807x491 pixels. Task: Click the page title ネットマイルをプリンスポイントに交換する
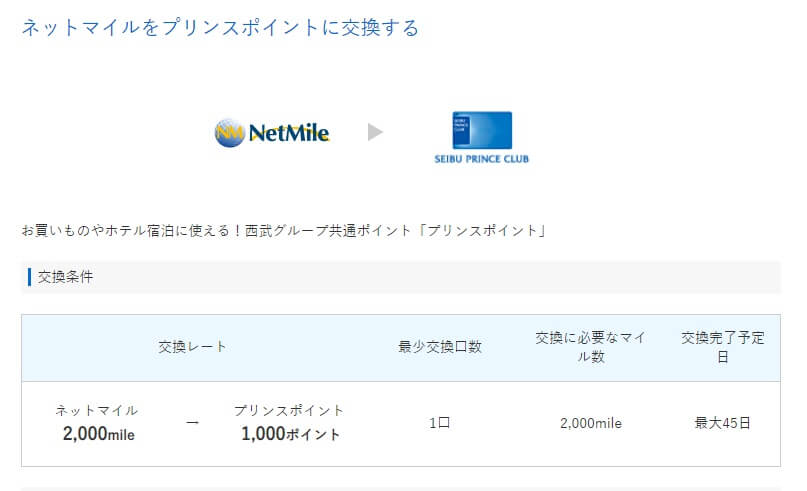[x=220, y=28]
